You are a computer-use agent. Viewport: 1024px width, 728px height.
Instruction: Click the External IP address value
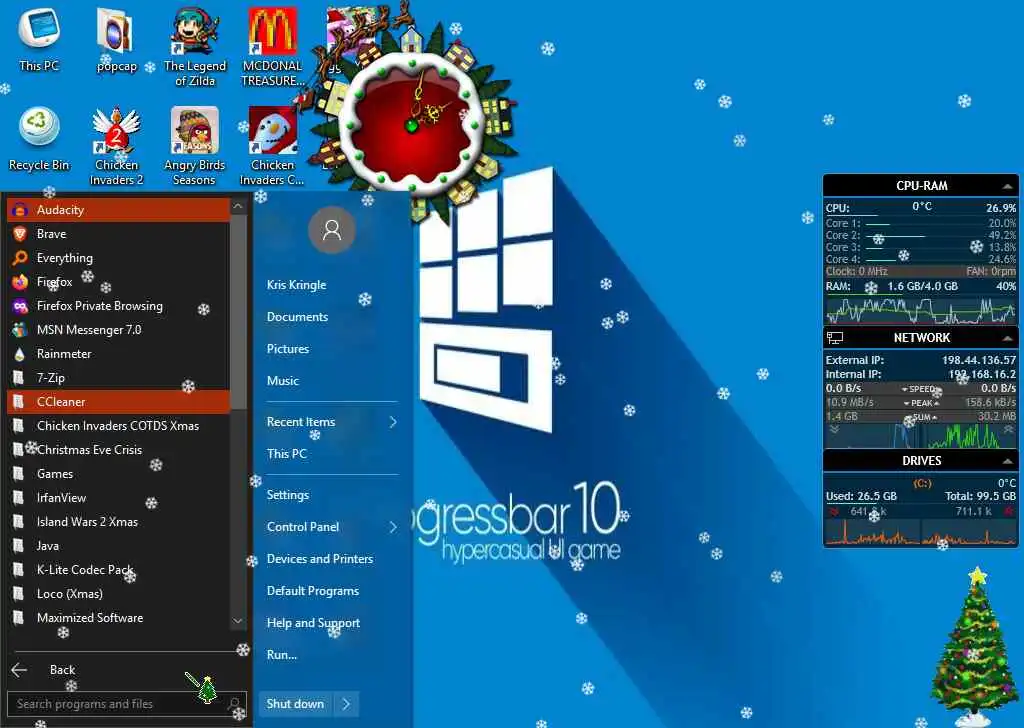tap(978, 360)
